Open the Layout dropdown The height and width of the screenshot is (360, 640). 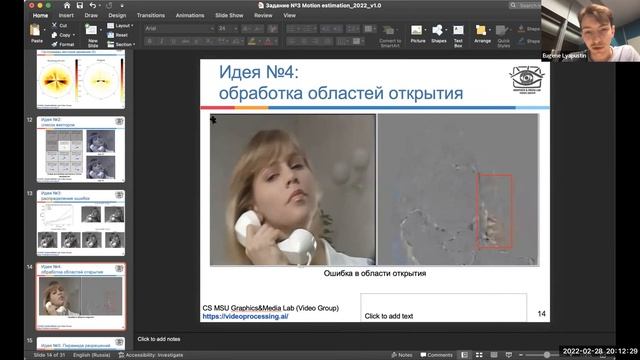click(x=120, y=25)
